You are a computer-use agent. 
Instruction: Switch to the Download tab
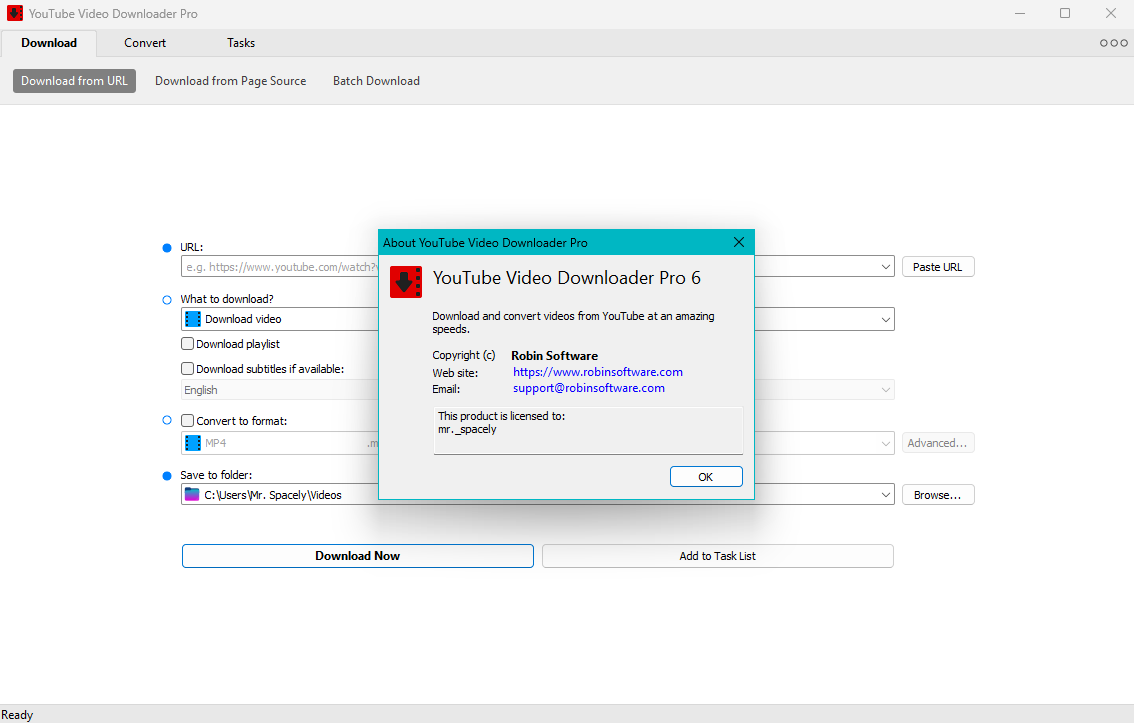coord(49,43)
